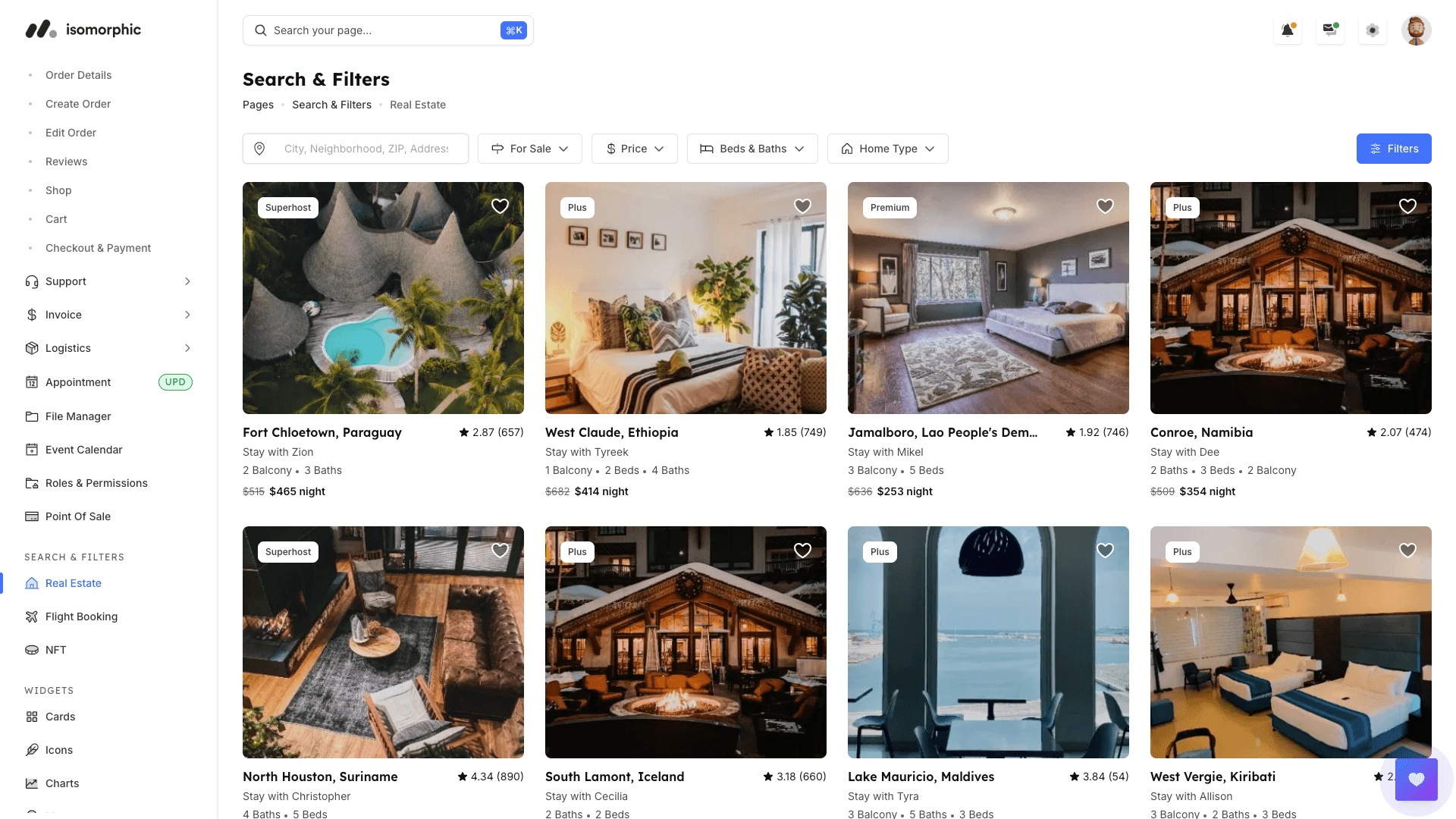Click the Search your page field
Image resolution: width=1456 pixels, height=819 pixels.
click(388, 30)
